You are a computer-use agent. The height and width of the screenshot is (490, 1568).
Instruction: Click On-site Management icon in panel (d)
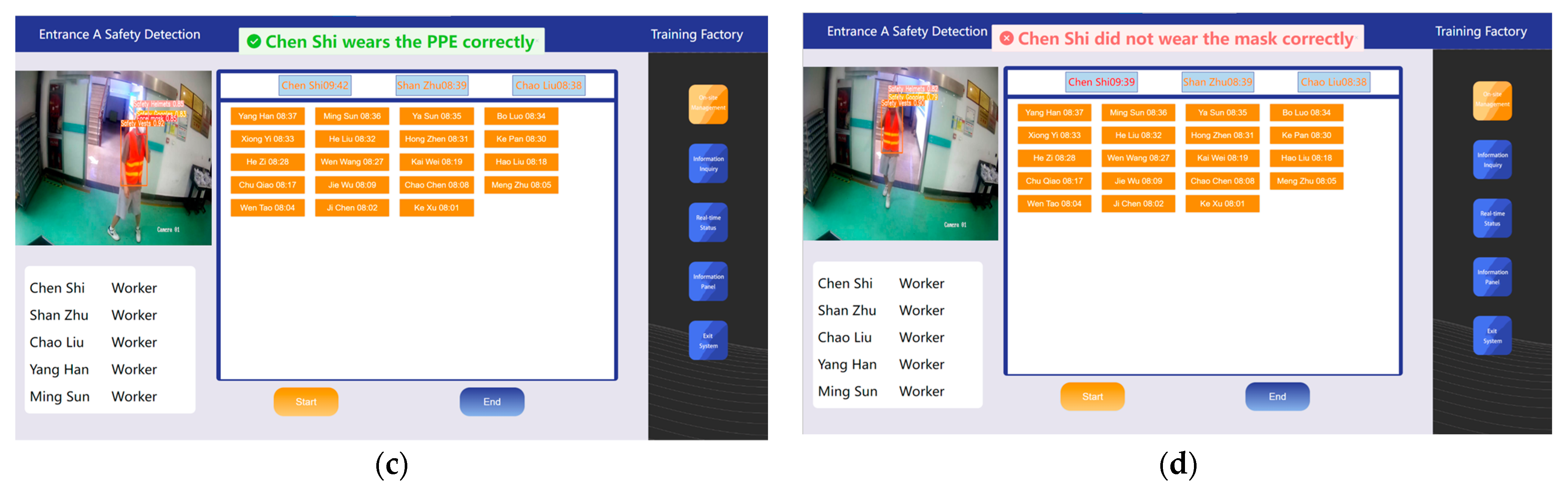(1492, 101)
